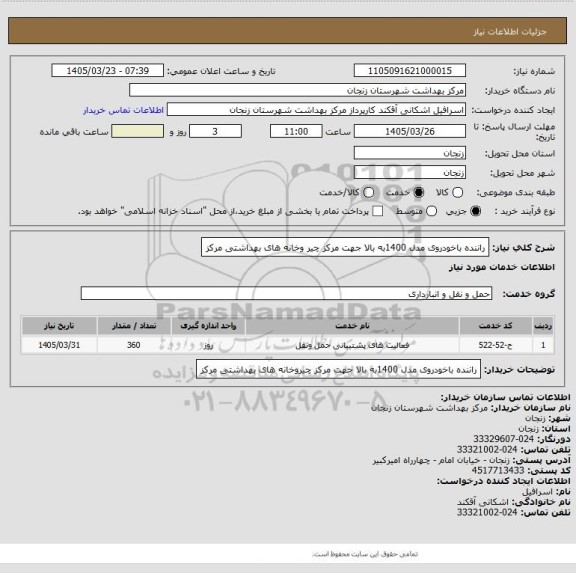Tick the اسناد خزانه اسلامی payment checkbox
This screenshot has height=573, width=576.
click(x=378, y=211)
